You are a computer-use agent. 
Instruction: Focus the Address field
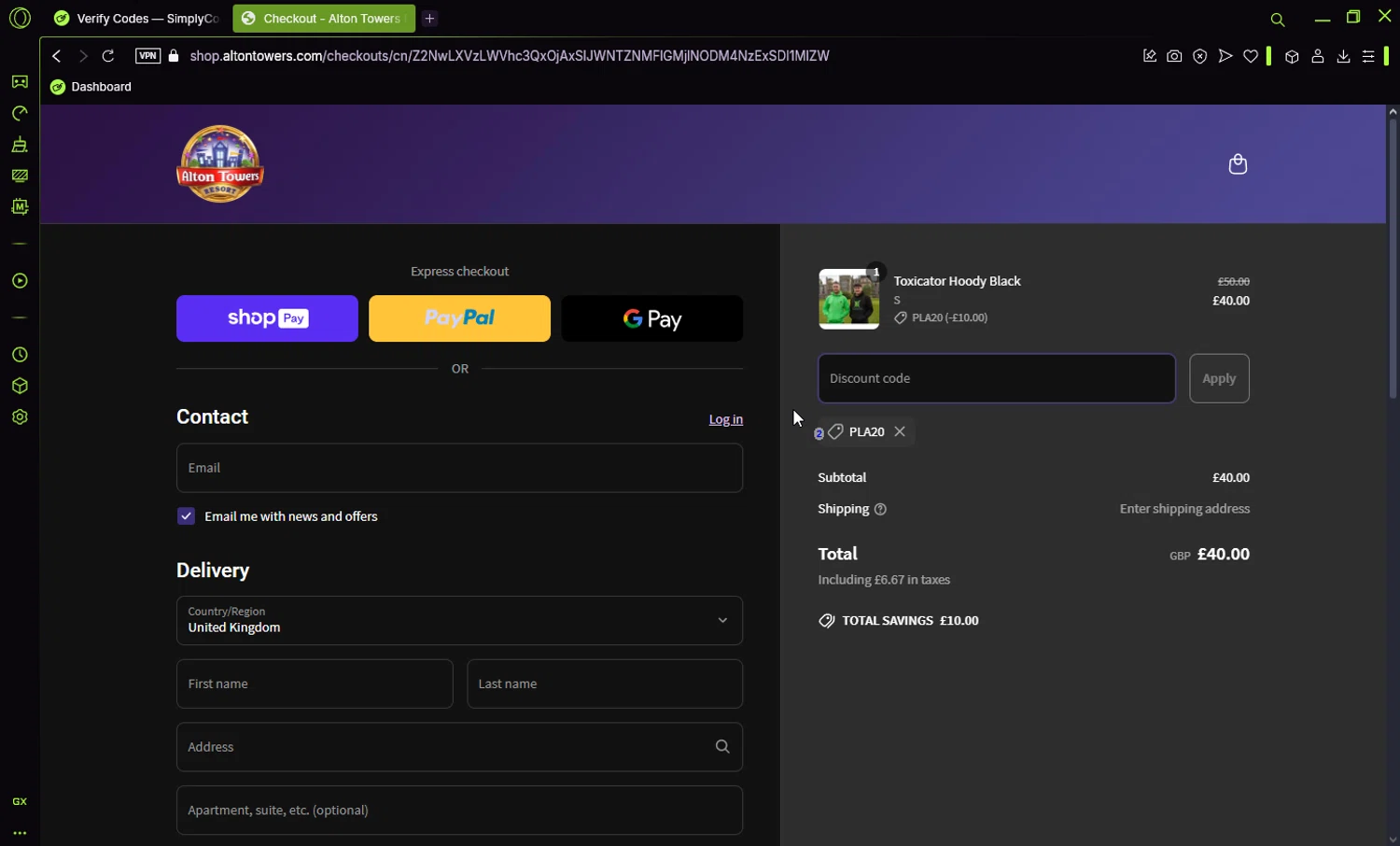[x=459, y=747]
